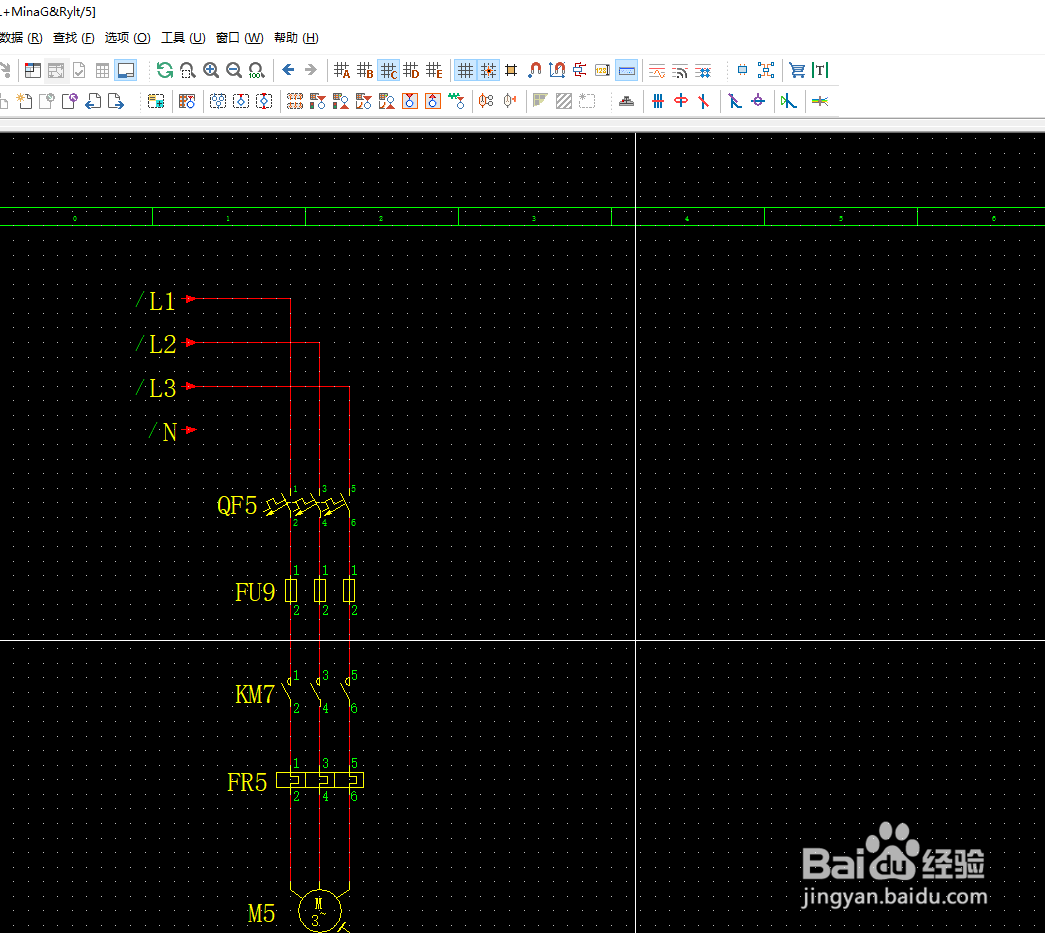Click the table grid icon
The width and height of the screenshot is (1045, 933).
coord(102,70)
